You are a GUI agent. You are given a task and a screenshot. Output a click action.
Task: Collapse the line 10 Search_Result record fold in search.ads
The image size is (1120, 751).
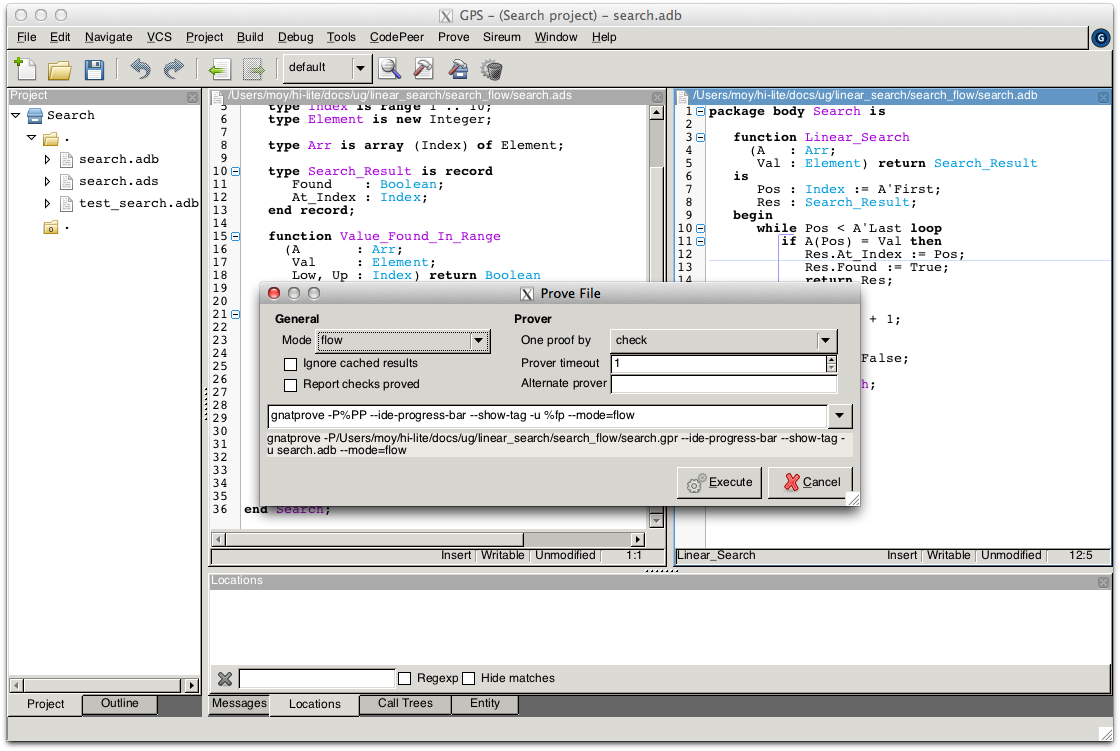tap(236, 171)
